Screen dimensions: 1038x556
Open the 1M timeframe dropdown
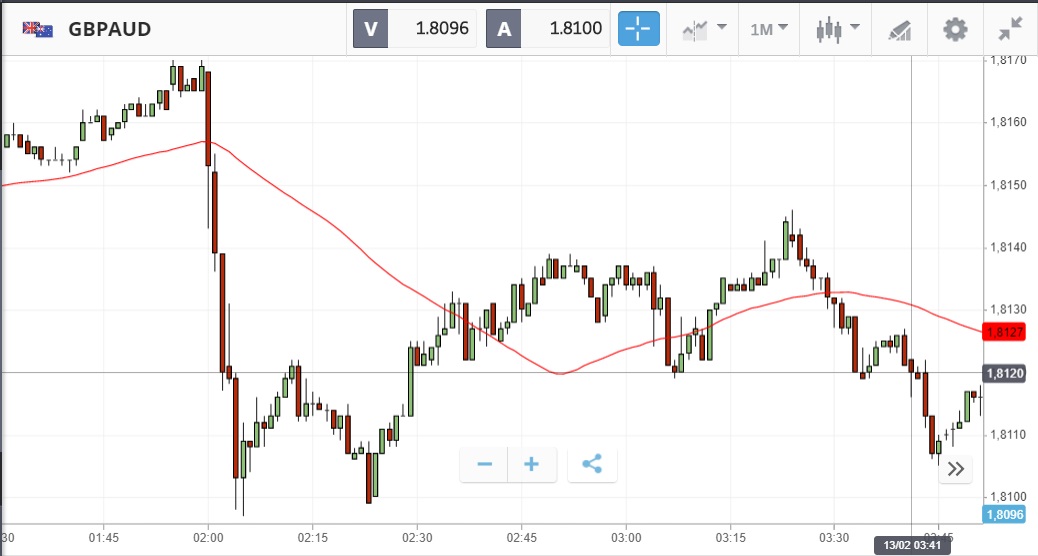click(769, 29)
